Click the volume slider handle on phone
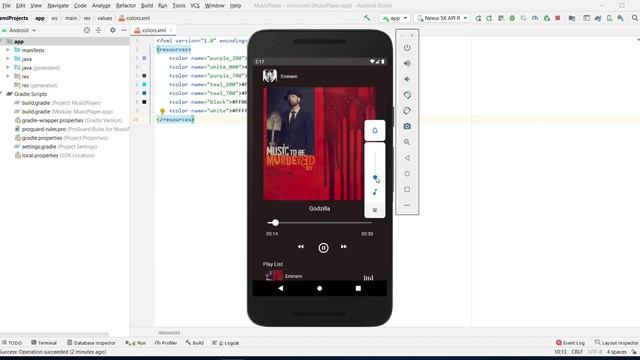 pyautogui.click(x=375, y=178)
